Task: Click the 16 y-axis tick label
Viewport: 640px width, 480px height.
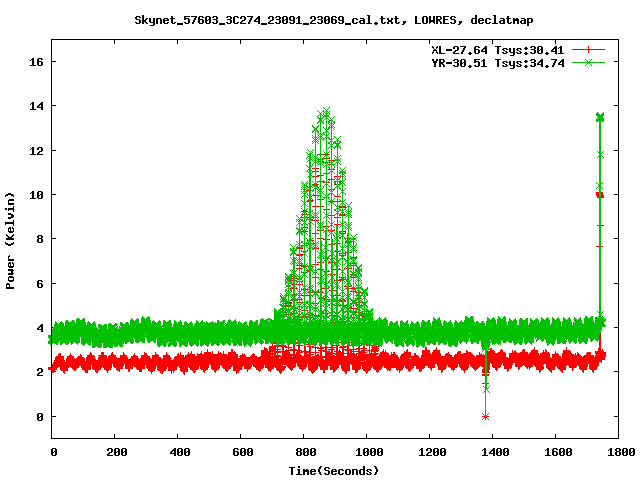Action: [37, 62]
